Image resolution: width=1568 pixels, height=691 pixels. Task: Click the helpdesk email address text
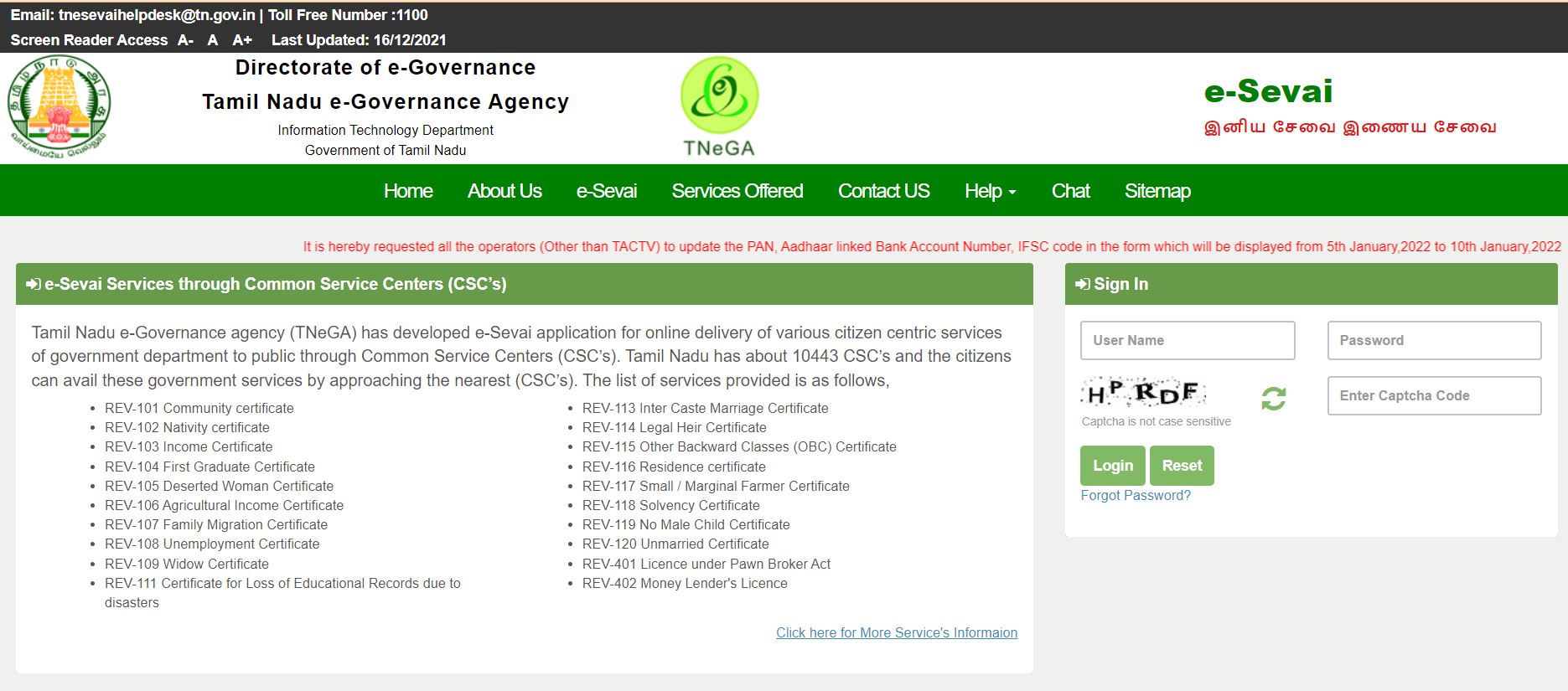coord(157,15)
